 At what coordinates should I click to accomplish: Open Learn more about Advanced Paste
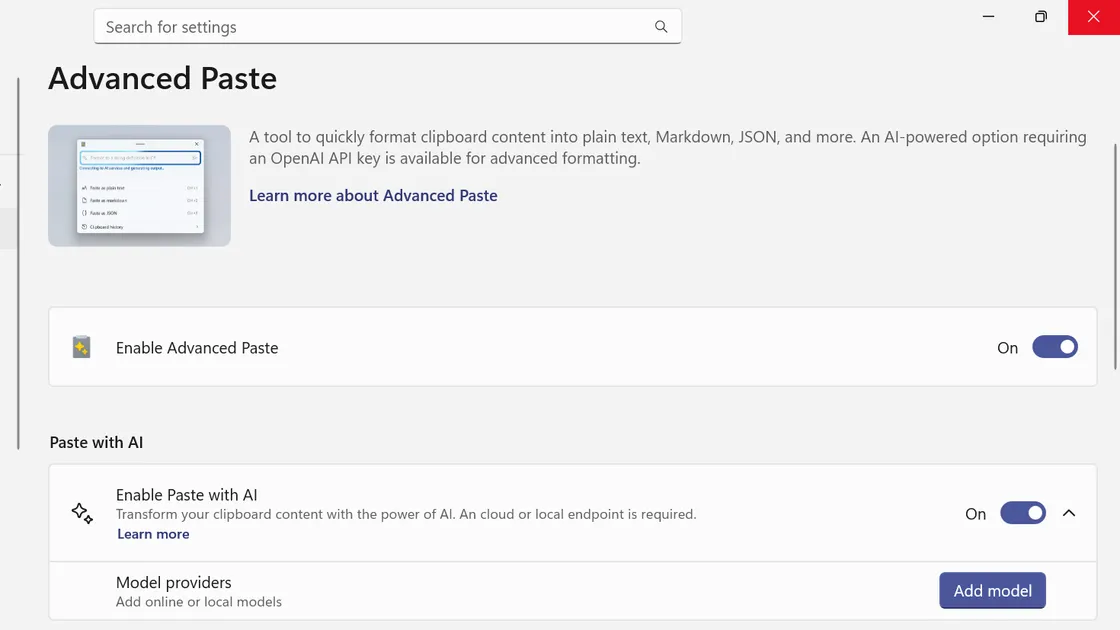[x=373, y=195]
